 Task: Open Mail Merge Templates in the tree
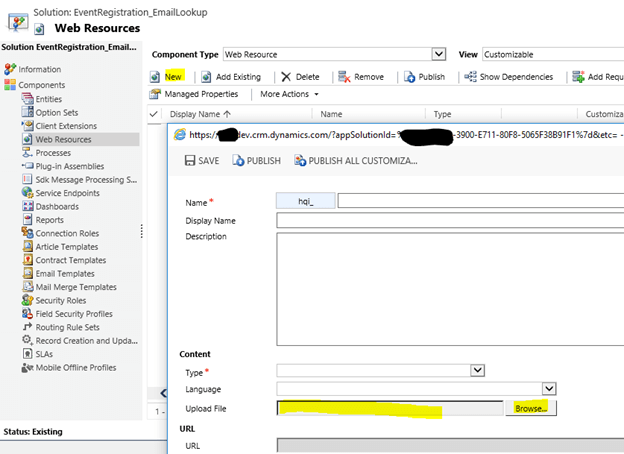76,287
